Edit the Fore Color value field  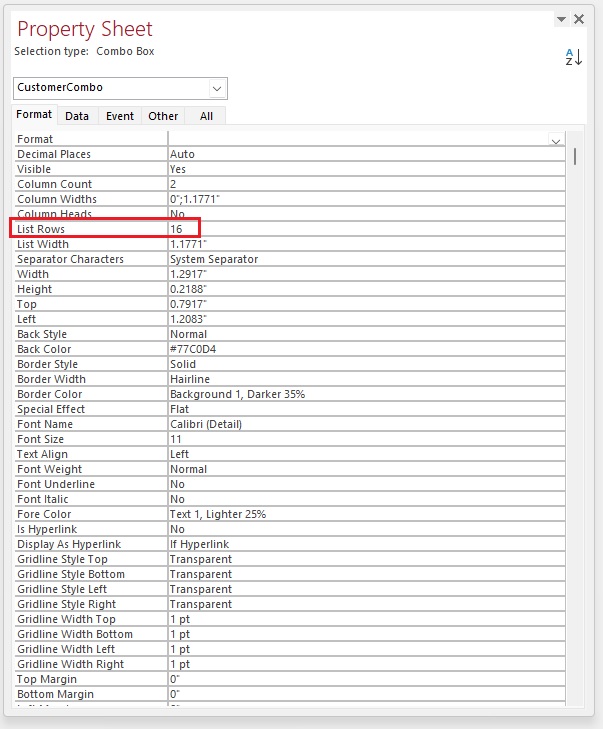pos(366,514)
